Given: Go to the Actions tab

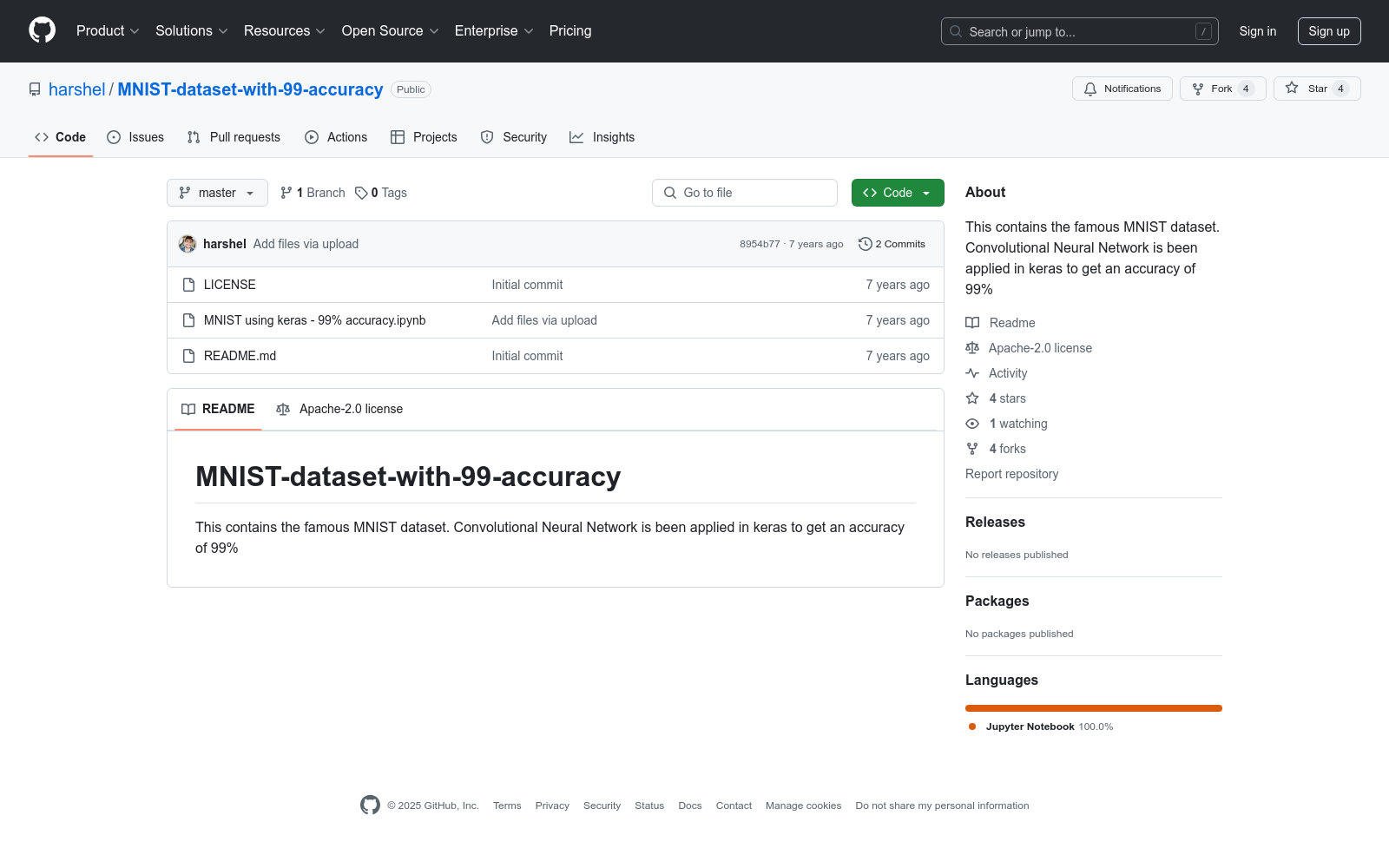Looking at the screenshot, I should pyautogui.click(x=336, y=137).
